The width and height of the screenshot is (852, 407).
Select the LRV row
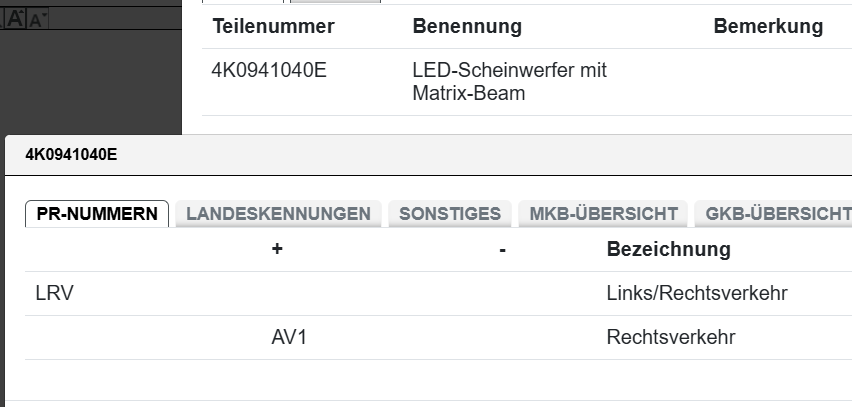55,294
